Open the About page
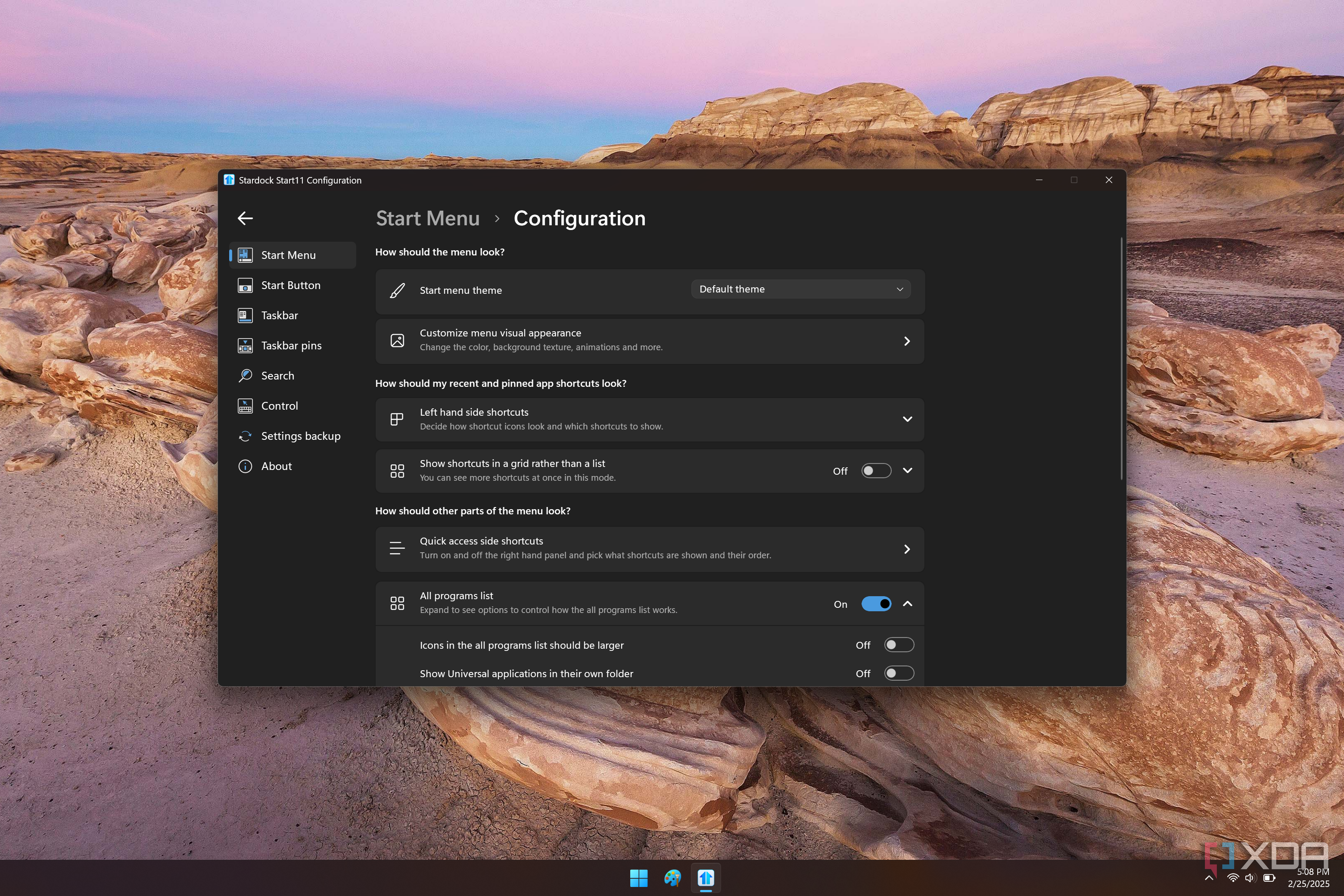This screenshot has width=1344, height=896. tap(292, 466)
